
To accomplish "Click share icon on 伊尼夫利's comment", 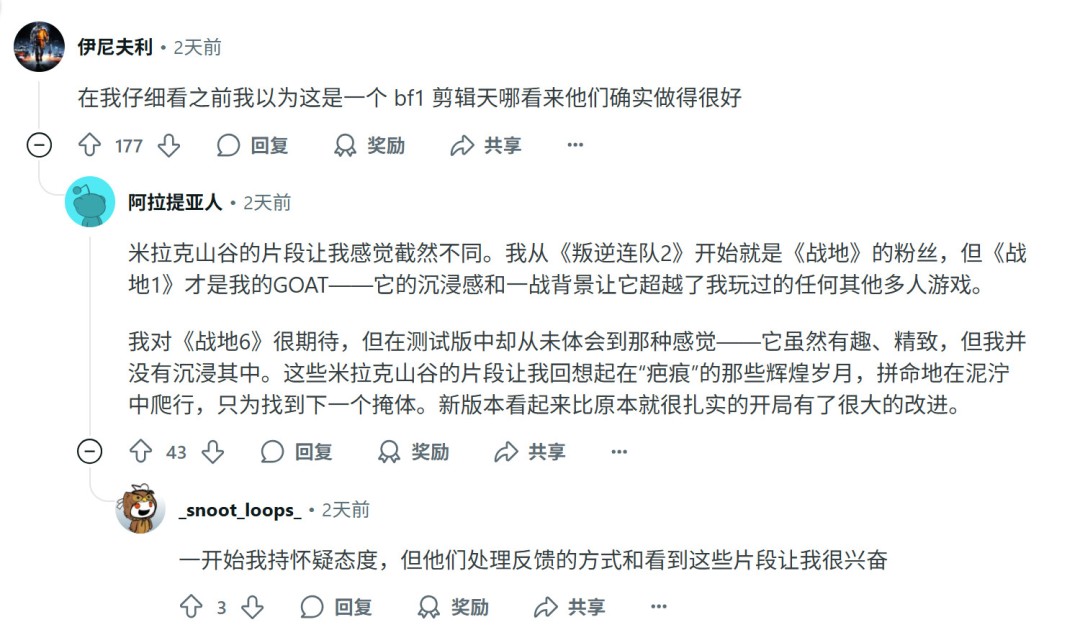I will [x=462, y=146].
